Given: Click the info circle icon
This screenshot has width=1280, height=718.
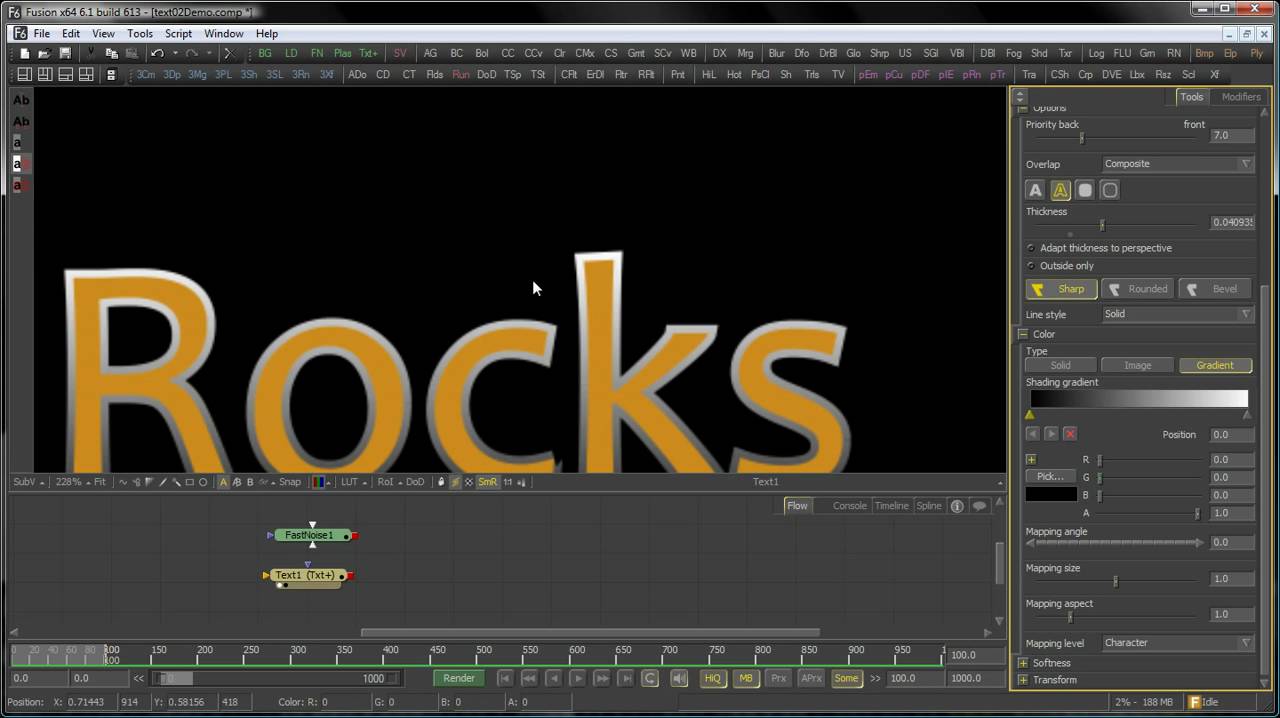Looking at the screenshot, I should [957, 506].
